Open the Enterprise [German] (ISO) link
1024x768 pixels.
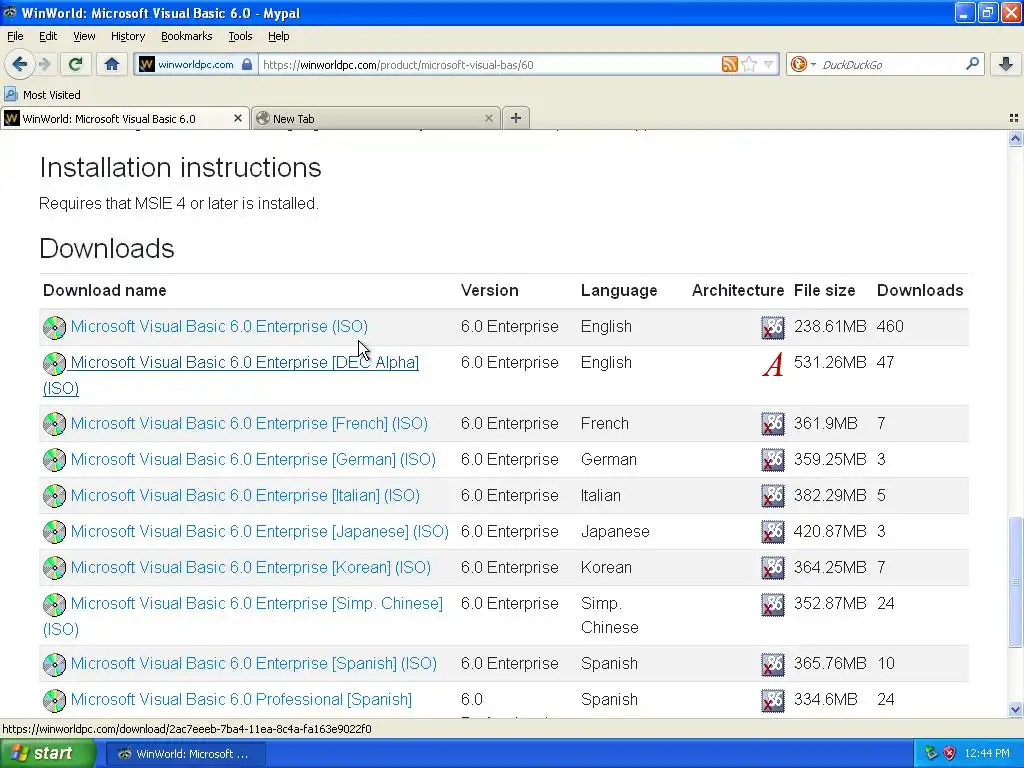(253, 459)
